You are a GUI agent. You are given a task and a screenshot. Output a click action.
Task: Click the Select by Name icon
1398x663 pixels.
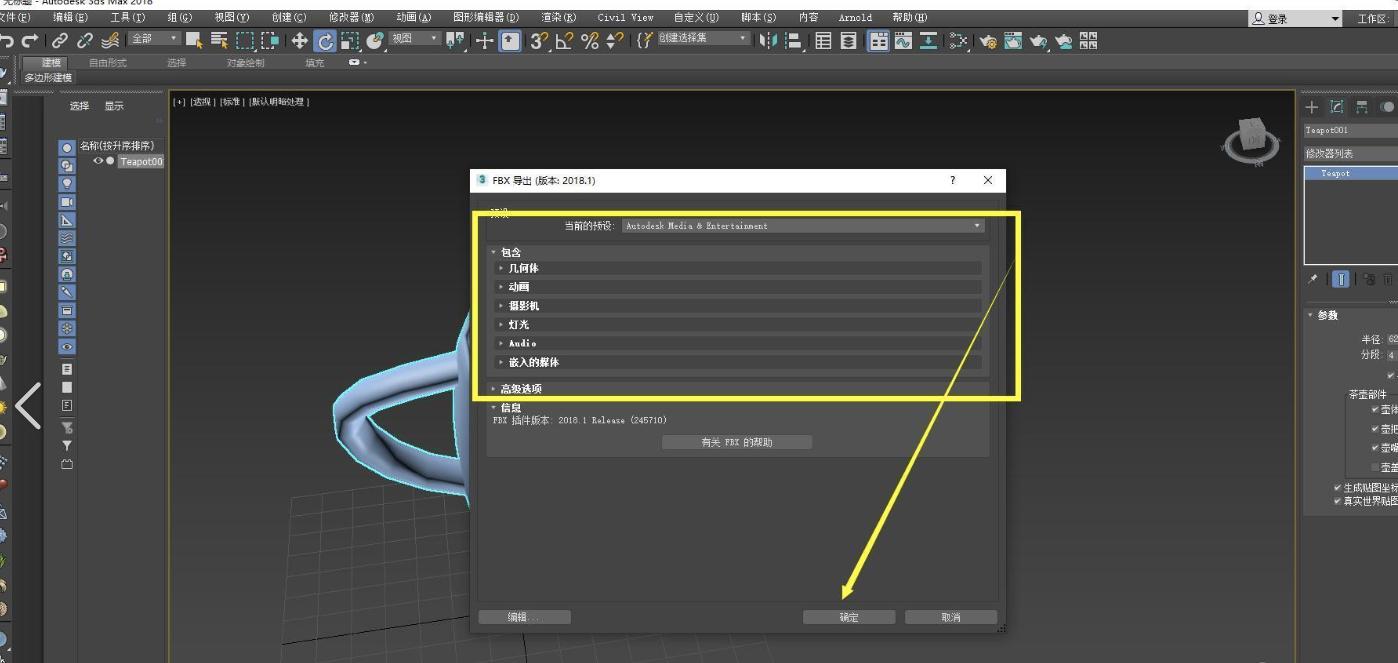(x=218, y=41)
